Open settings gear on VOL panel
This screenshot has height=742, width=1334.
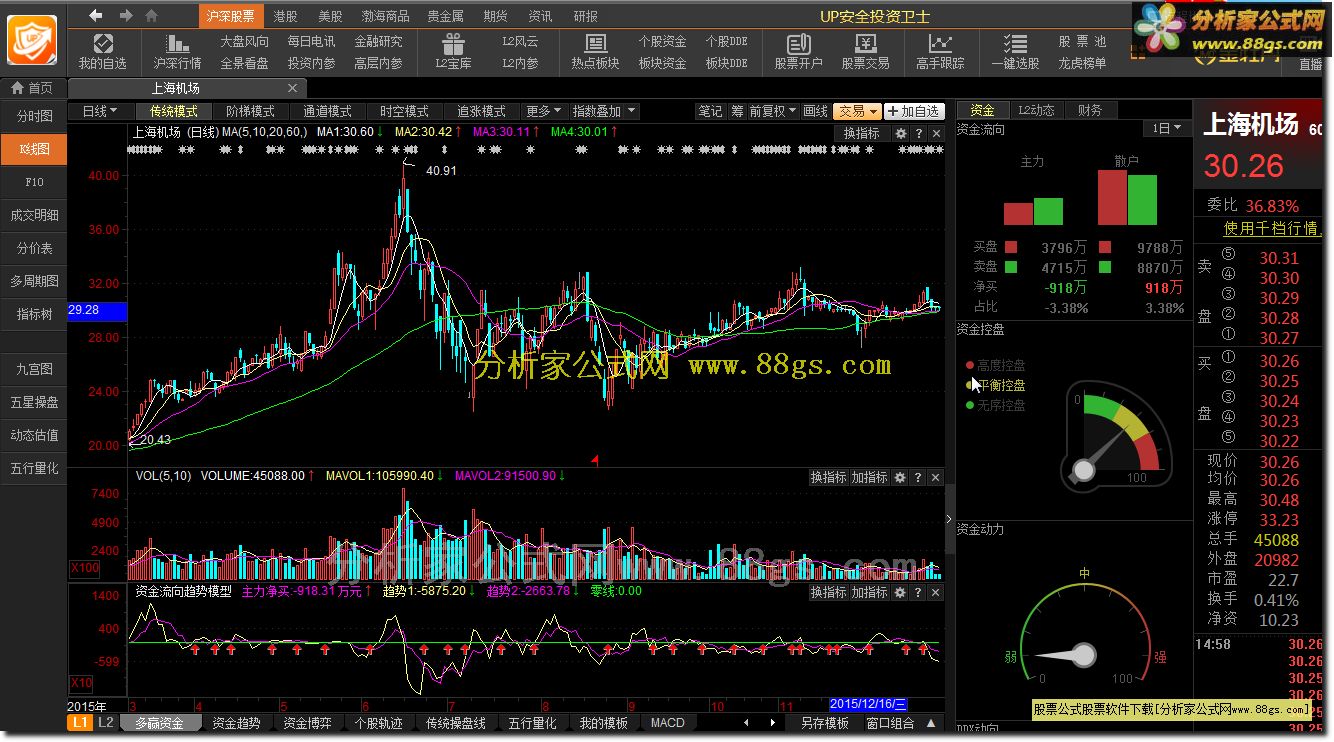tap(900, 478)
